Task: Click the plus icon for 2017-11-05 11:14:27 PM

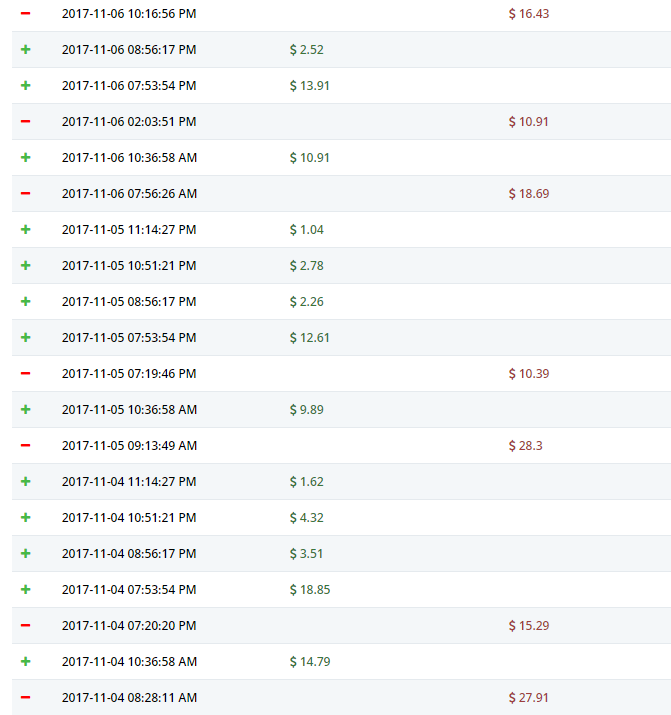Action: pyautogui.click(x=26, y=230)
